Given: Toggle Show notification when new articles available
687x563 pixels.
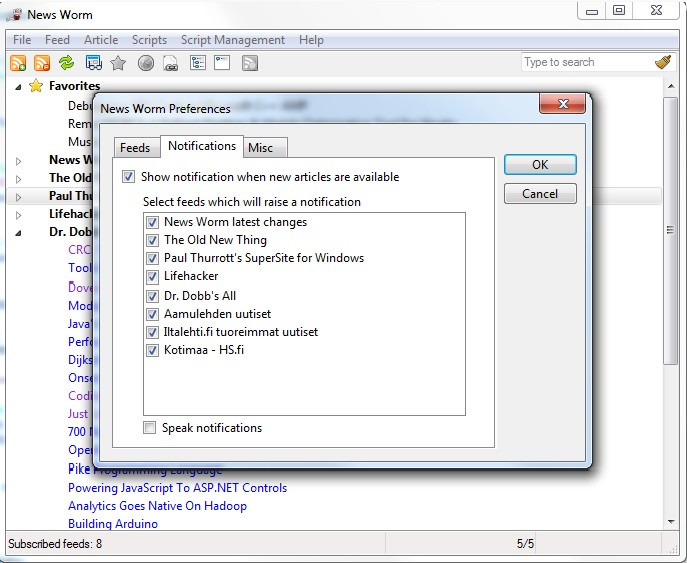Looking at the screenshot, I should [x=128, y=177].
